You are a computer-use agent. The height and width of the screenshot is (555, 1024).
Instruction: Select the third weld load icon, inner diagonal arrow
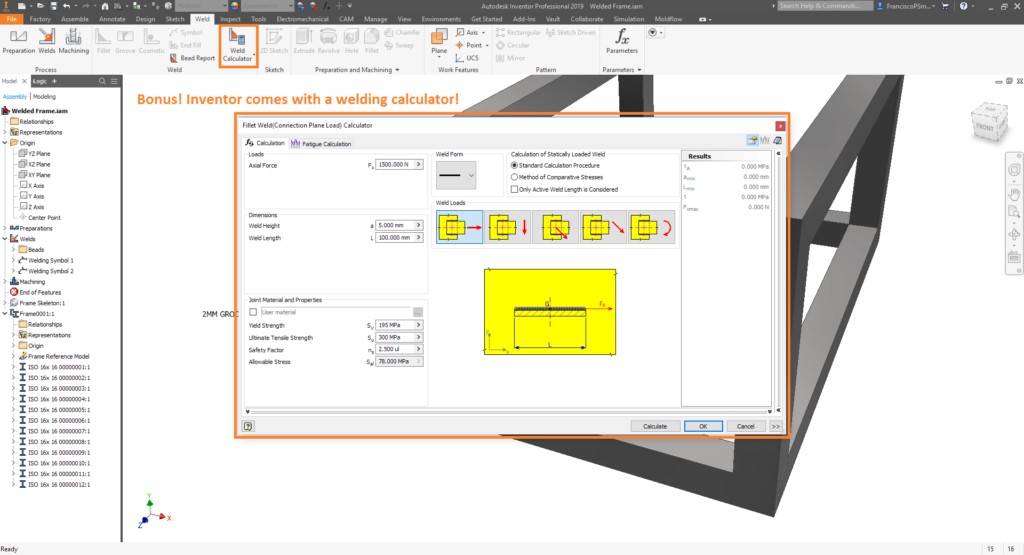[x=556, y=227]
